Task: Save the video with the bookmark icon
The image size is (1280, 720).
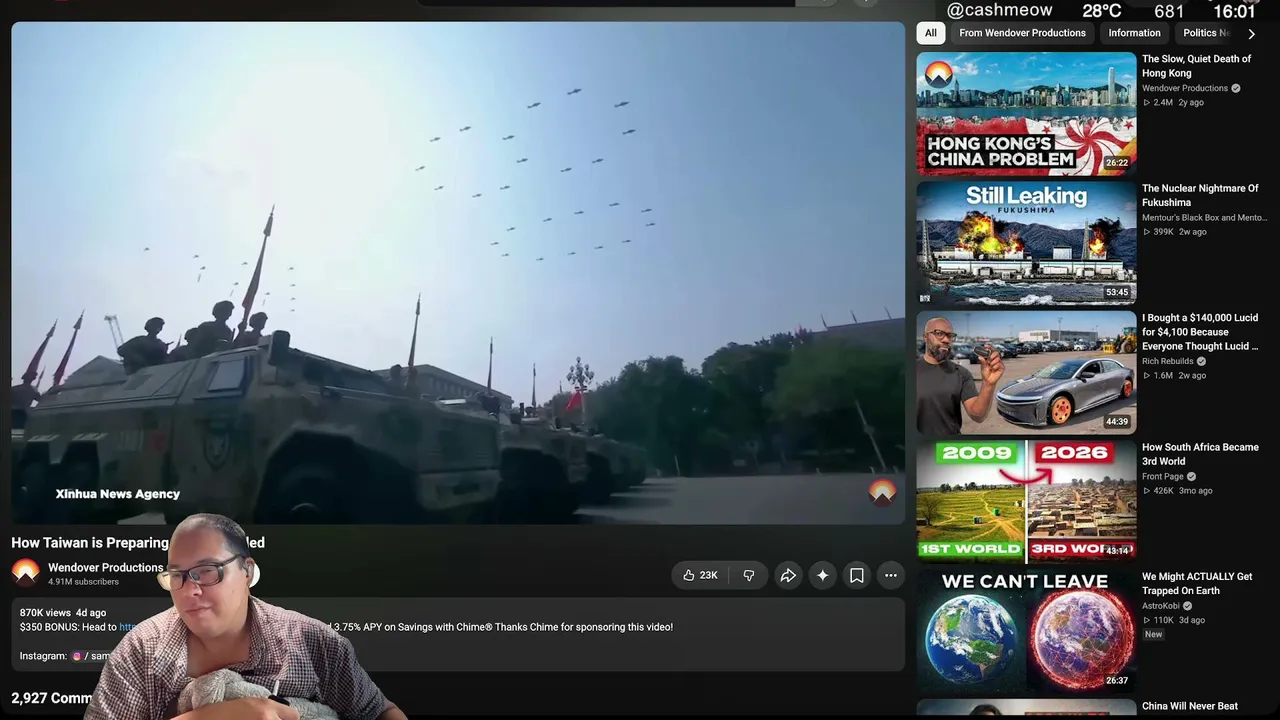Action: click(x=857, y=575)
